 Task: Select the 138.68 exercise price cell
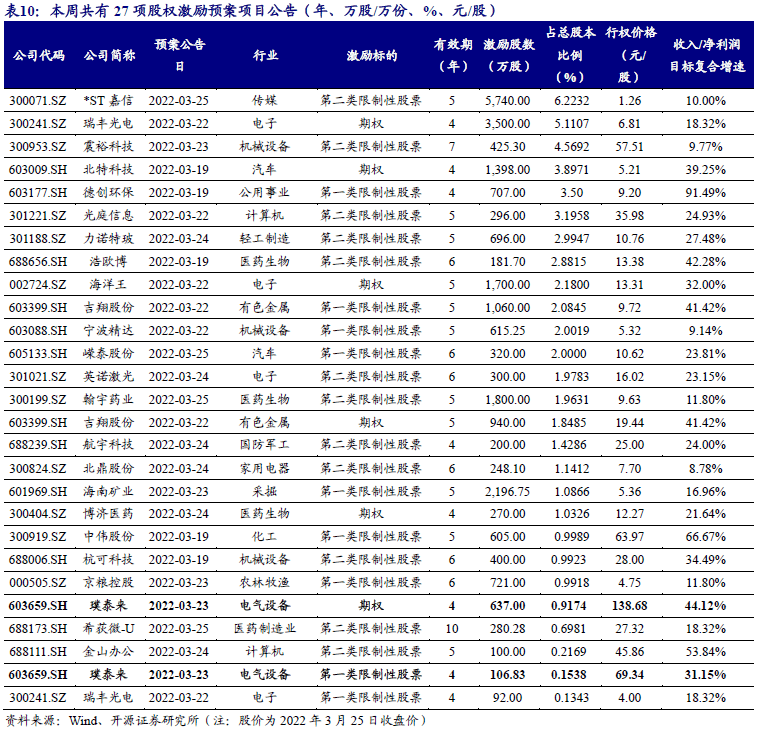627,604
